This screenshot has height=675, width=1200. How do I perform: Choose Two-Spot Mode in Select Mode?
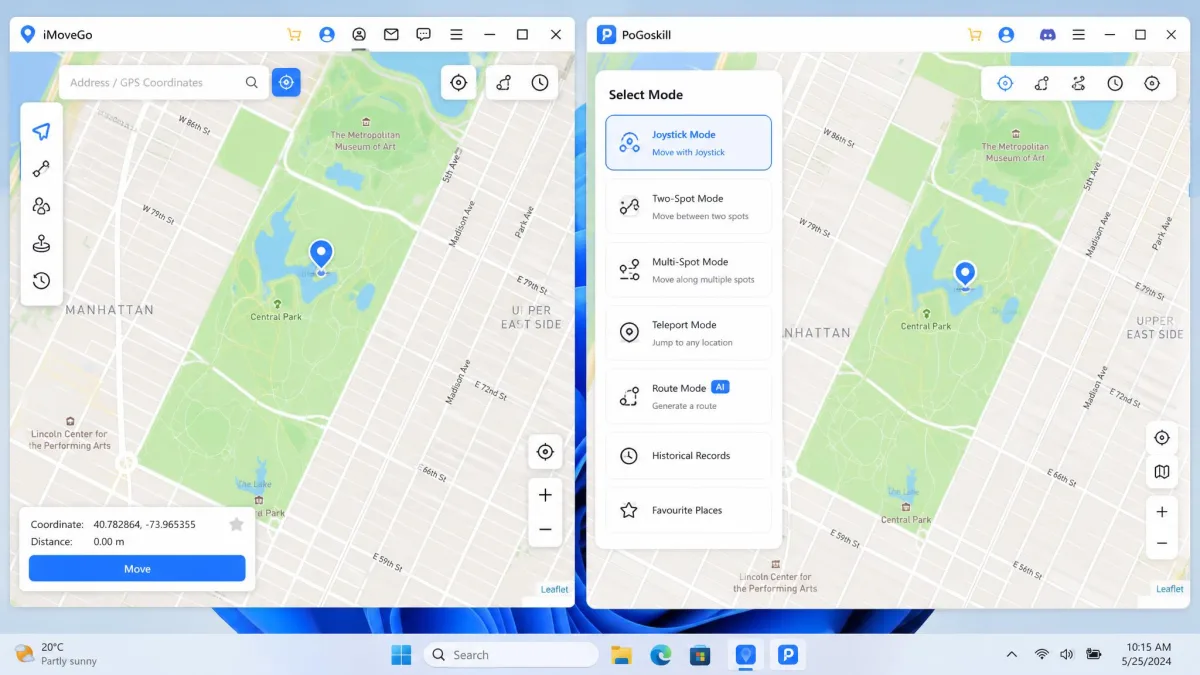(x=688, y=207)
